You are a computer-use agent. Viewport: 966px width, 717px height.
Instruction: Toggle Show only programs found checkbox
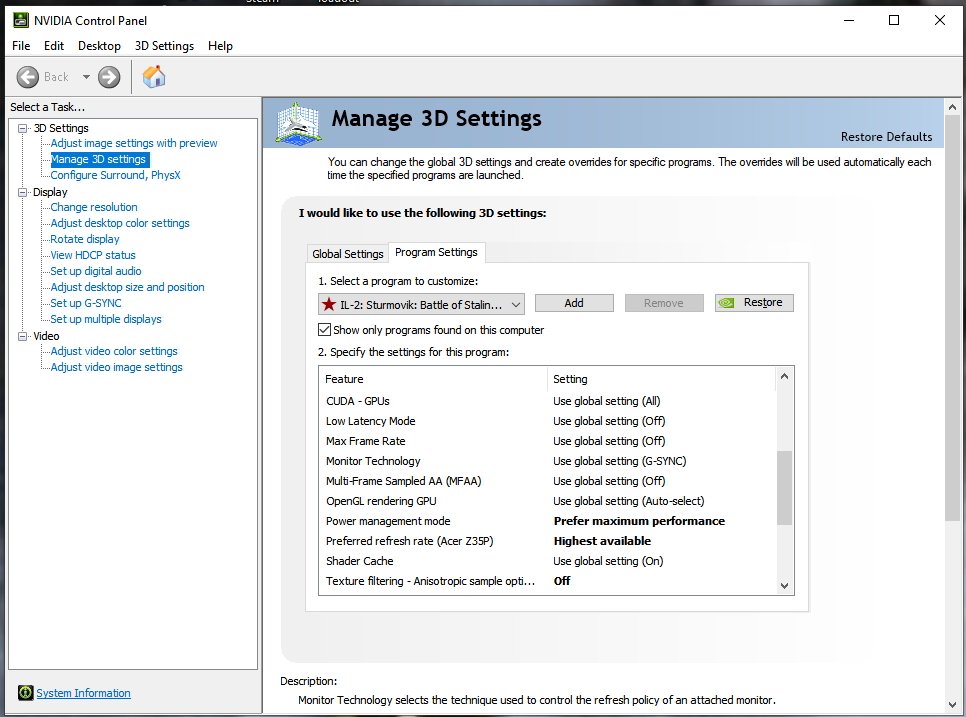click(324, 330)
